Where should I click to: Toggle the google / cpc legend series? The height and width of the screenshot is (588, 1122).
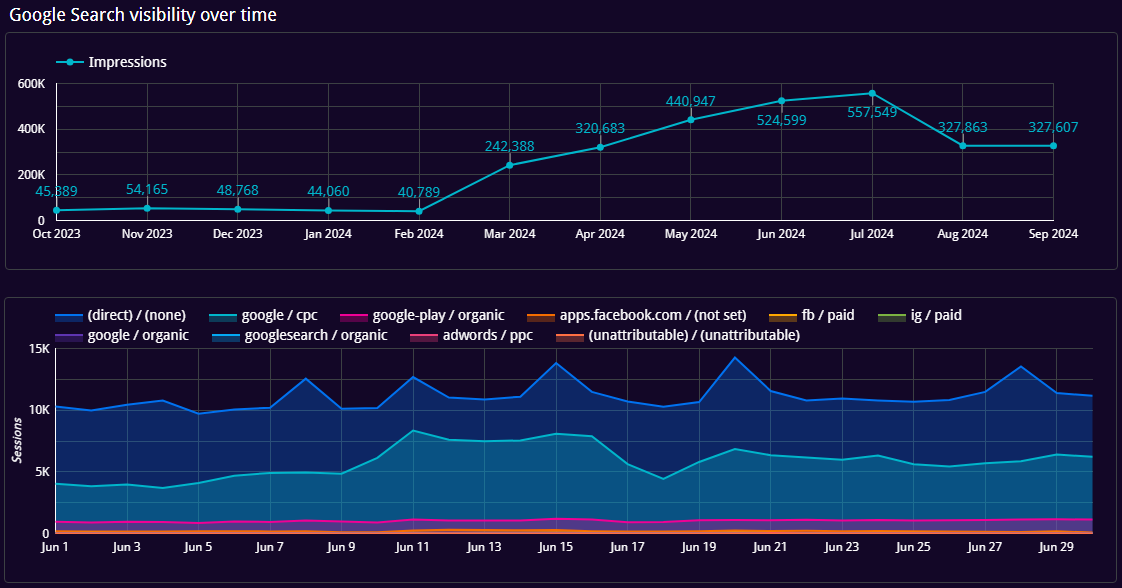(263, 315)
